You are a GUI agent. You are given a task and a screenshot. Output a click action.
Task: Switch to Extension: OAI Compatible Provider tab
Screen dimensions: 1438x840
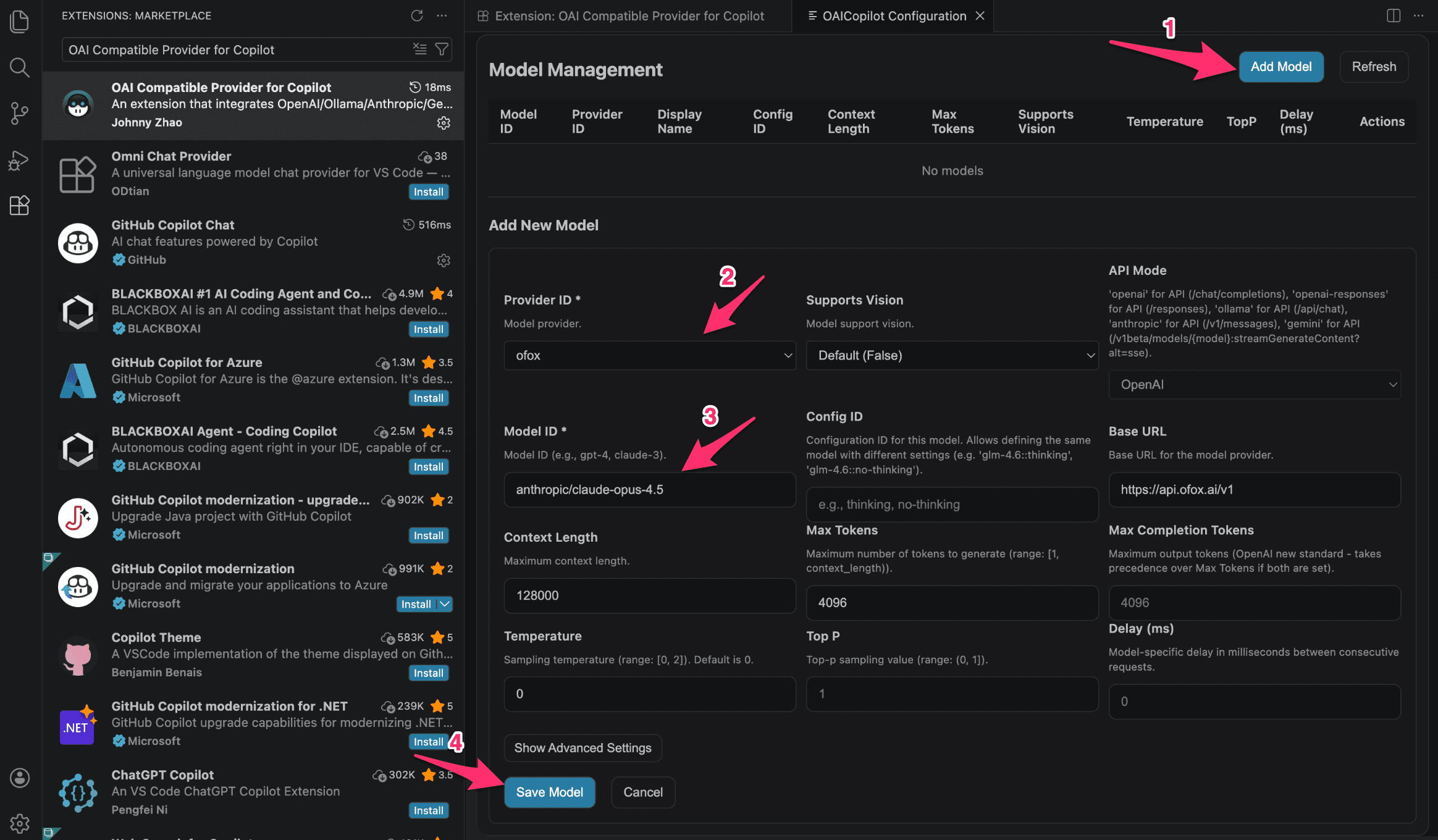click(x=628, y=16)
